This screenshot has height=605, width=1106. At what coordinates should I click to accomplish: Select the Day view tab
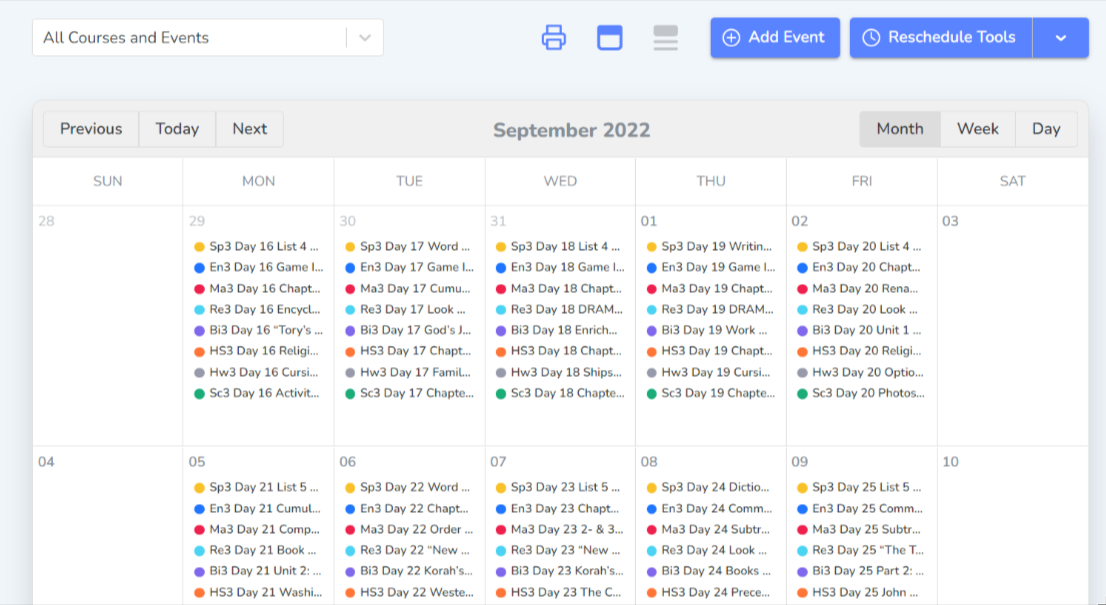[1046, 128]
